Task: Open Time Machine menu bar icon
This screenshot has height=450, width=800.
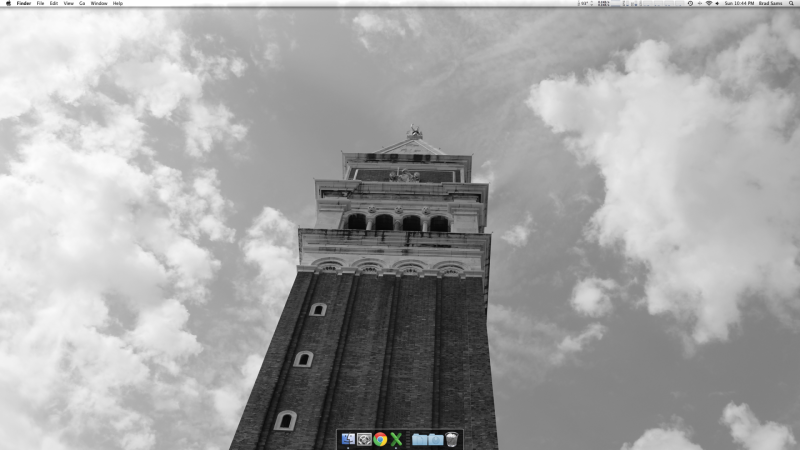Action: (x=690, y=3)
